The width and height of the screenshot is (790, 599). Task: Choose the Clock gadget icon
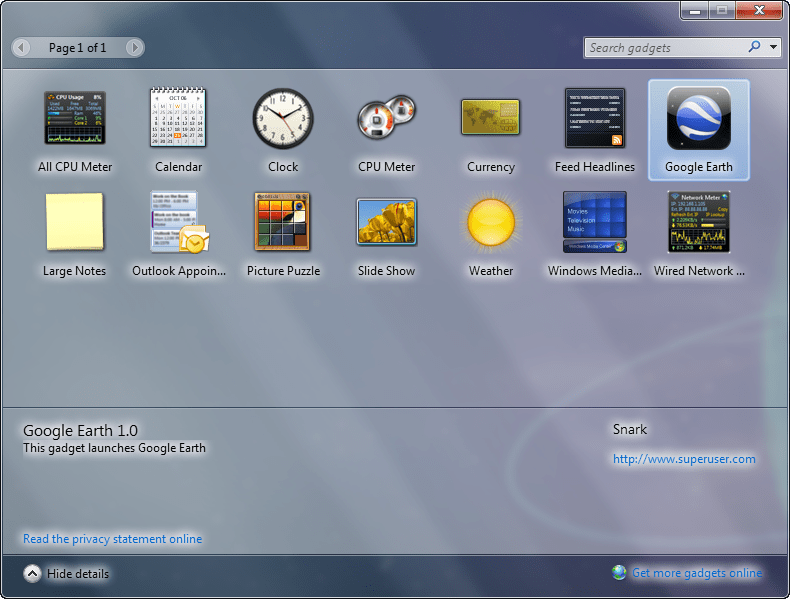pyautogui.click(x=283, y=118)
